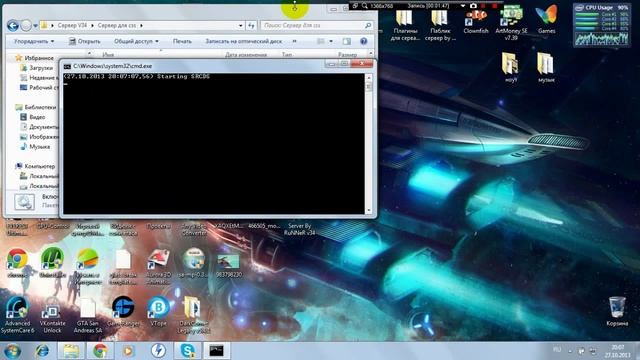The image size is (640, 360).
Task: Click the Сервер для css breadcrumb
Action: click(x=117, y=25)
